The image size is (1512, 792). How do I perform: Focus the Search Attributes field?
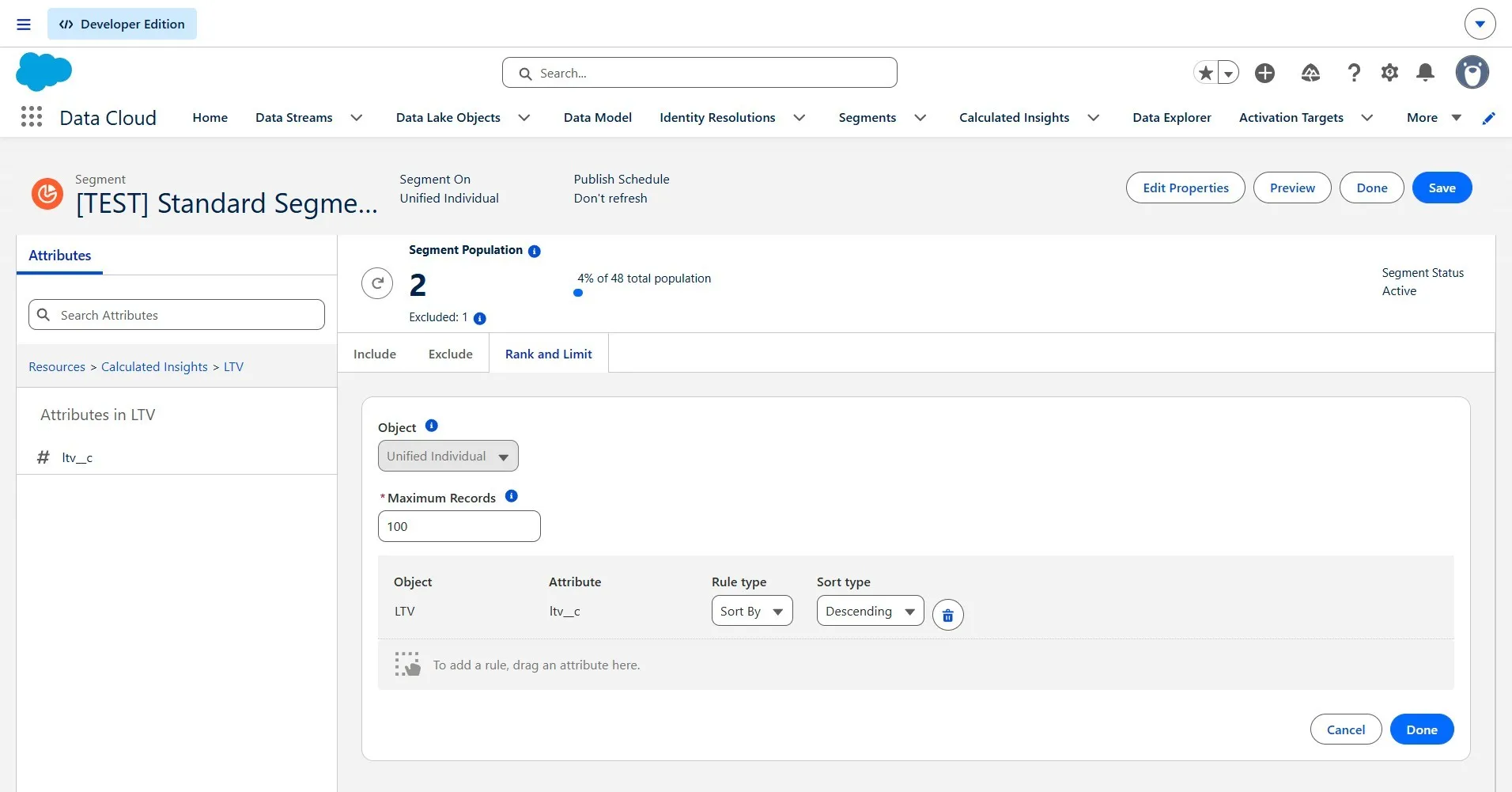[176, 314]
